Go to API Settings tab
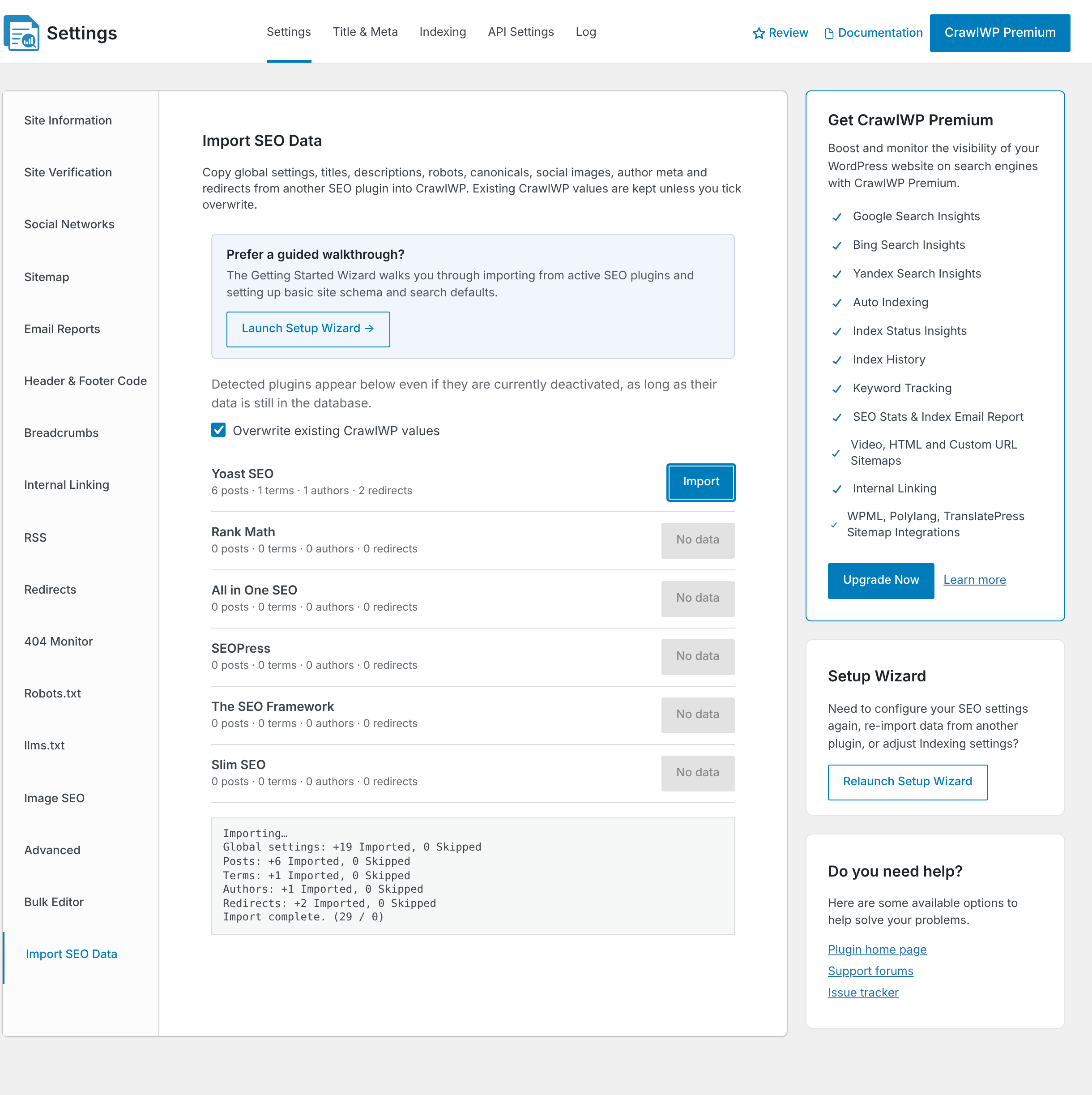1092x1095 pixels. 521,32
